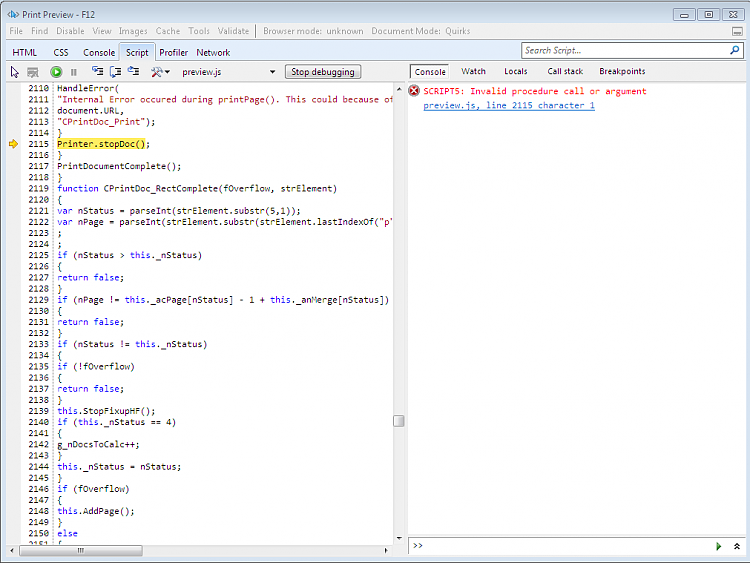Open the Cache menu

pos(168,31)
